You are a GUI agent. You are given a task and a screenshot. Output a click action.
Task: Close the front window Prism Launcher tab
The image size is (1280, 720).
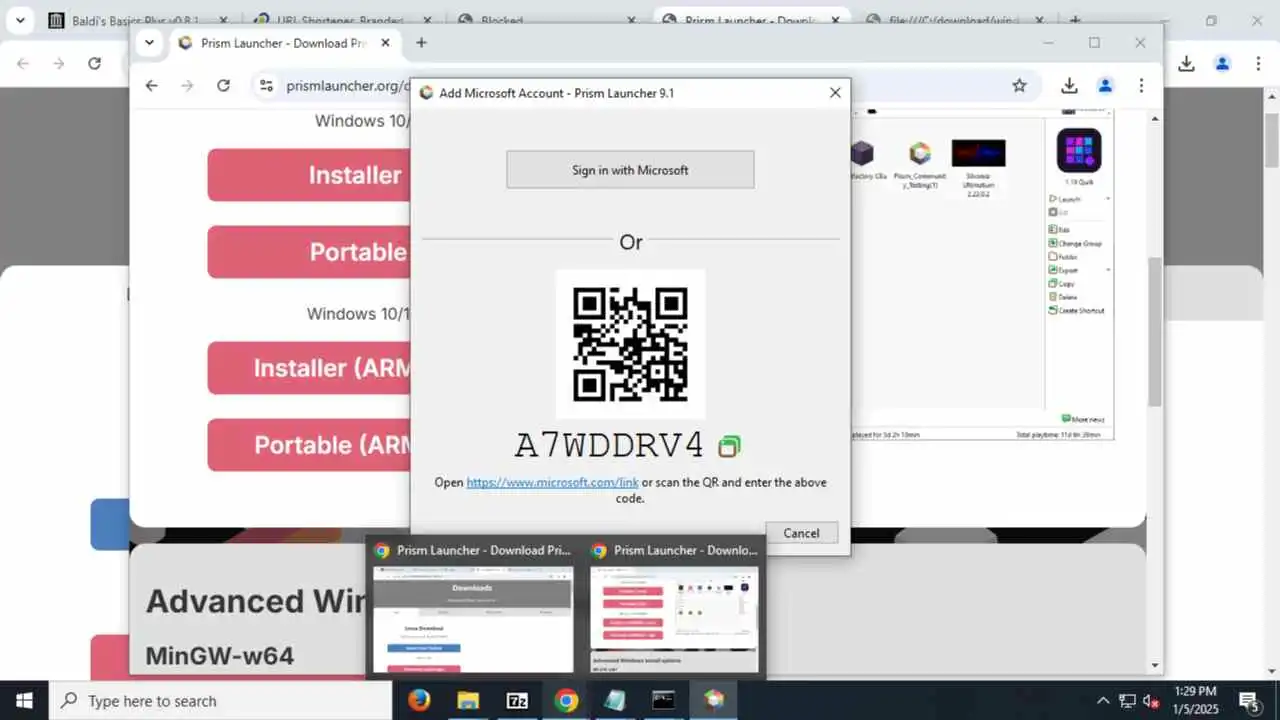coord(385,43)
